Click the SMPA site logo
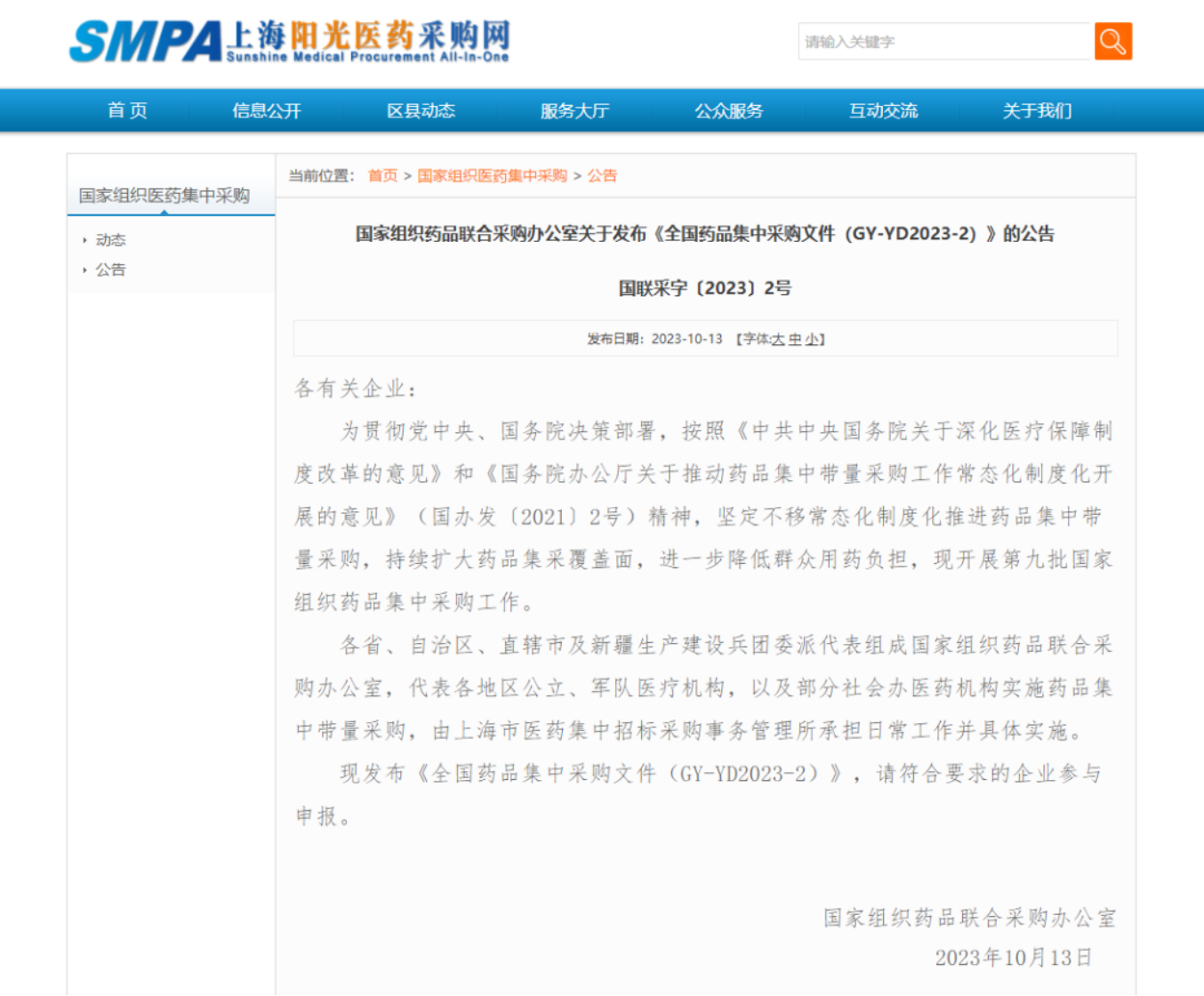This screenshot has width=1204, height=996. point(290,41)
